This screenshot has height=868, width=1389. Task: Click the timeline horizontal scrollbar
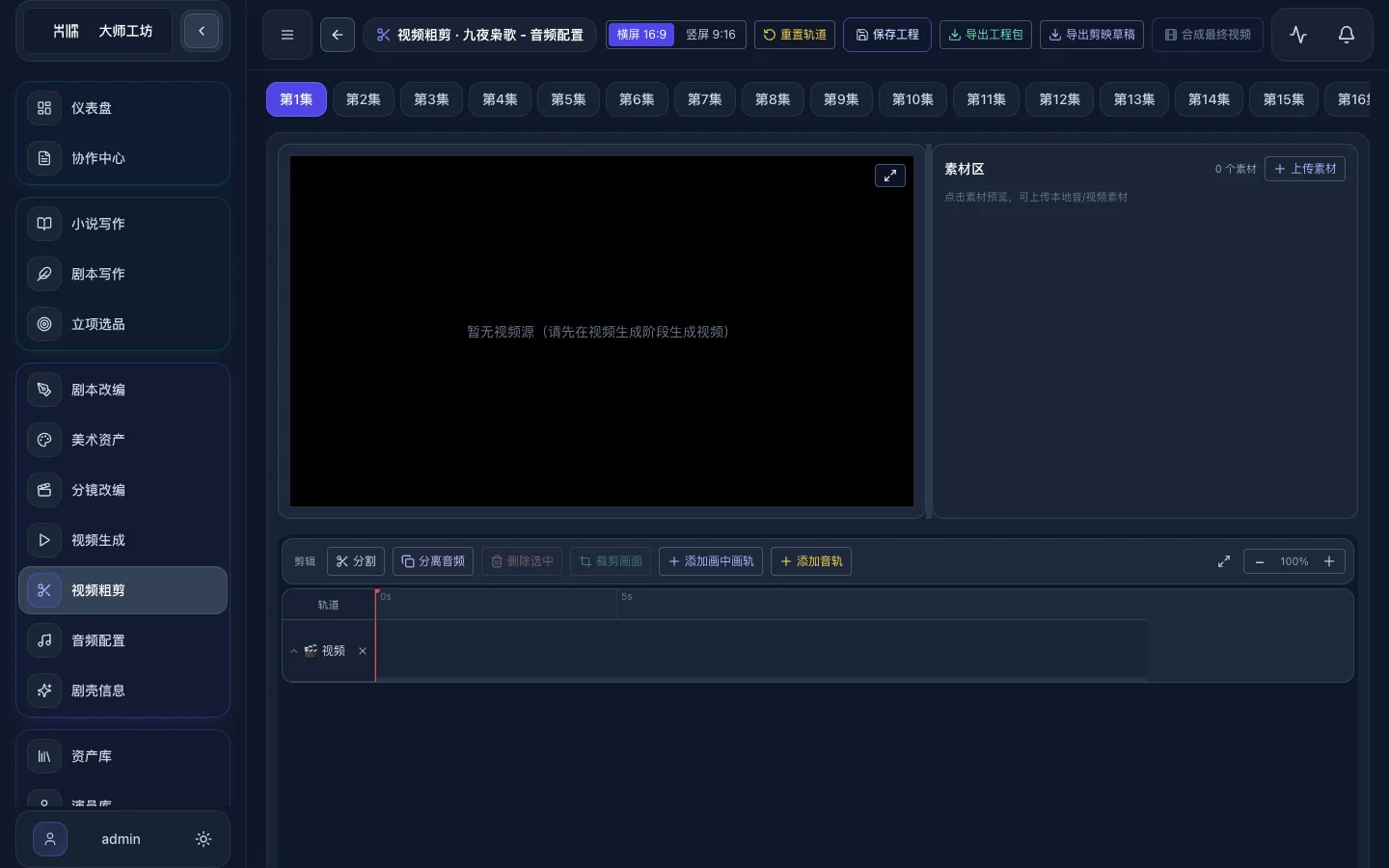762,679
